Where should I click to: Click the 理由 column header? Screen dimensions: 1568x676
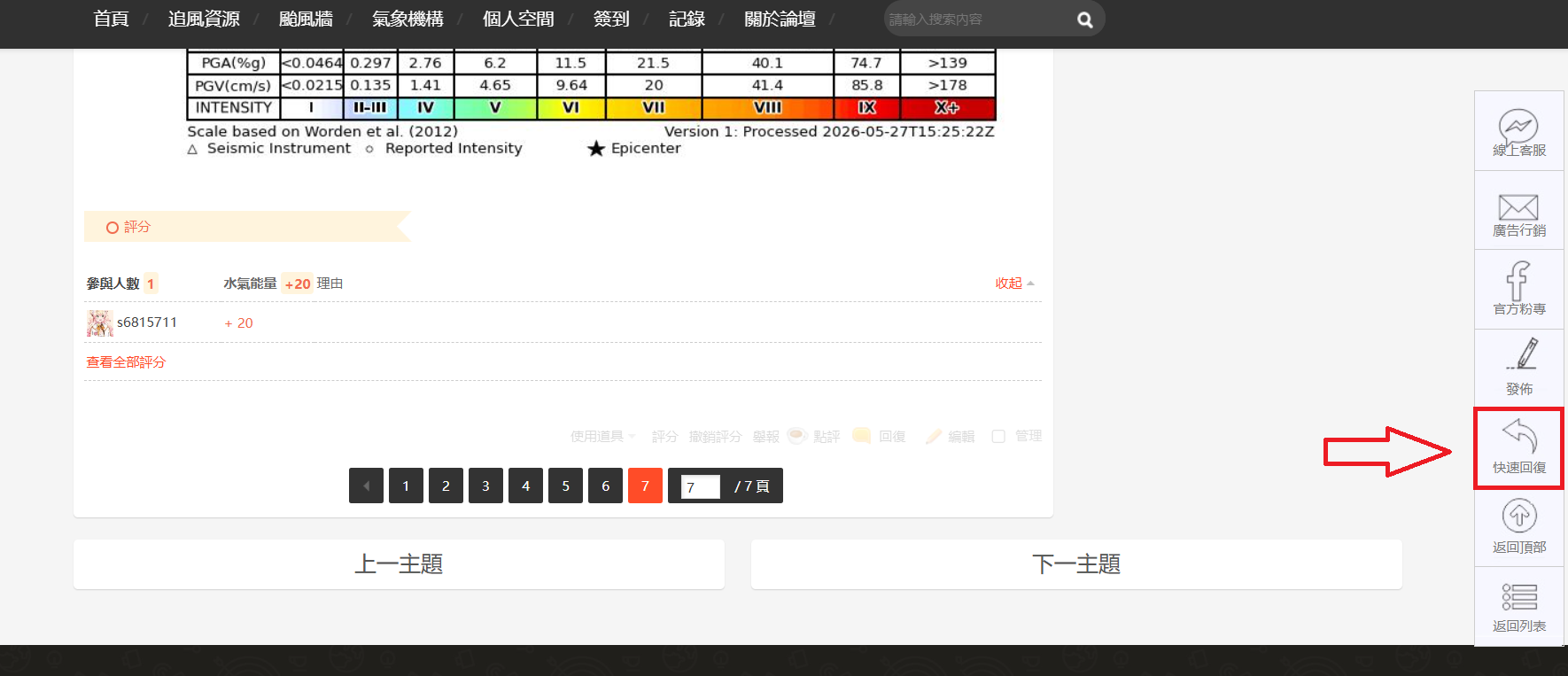330,284
